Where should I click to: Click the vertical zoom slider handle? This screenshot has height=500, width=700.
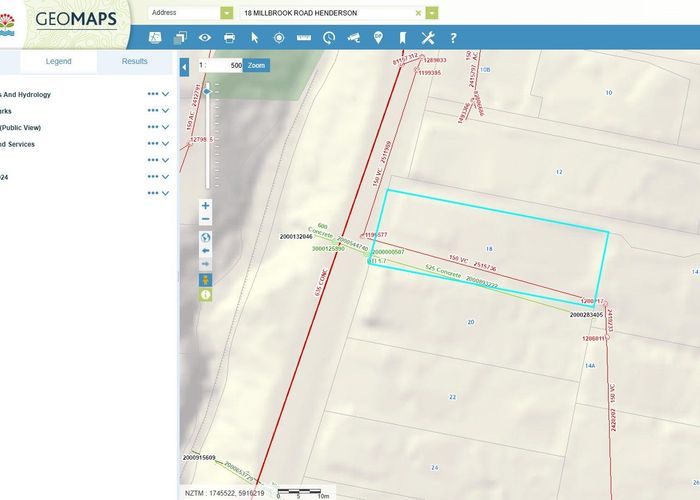207,91
